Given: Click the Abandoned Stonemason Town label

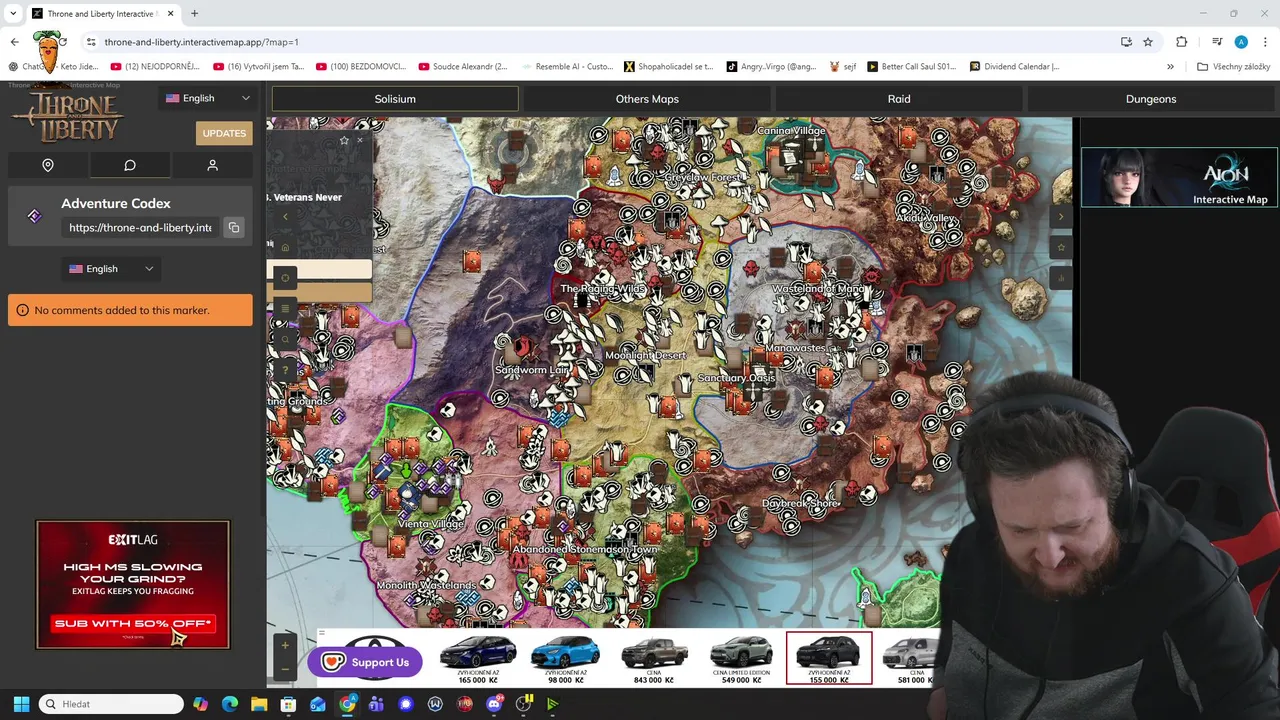Looking at the screenshot, I should pos(585,549).
